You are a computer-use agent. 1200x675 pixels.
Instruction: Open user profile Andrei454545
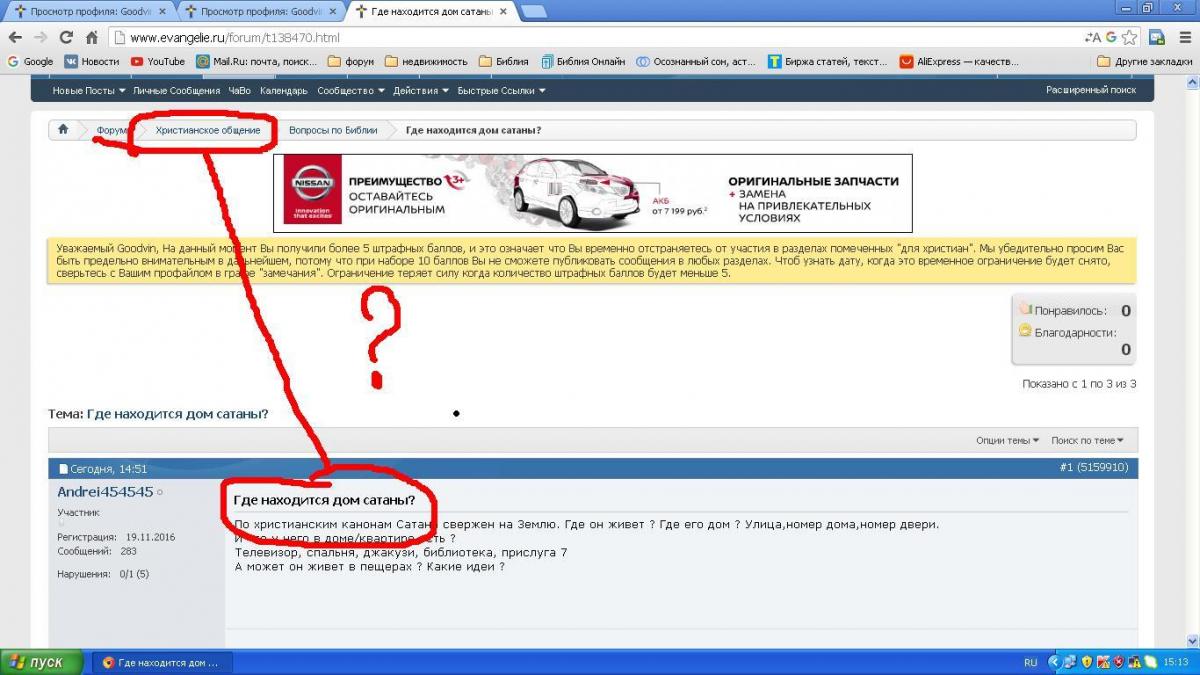(105, 492)
